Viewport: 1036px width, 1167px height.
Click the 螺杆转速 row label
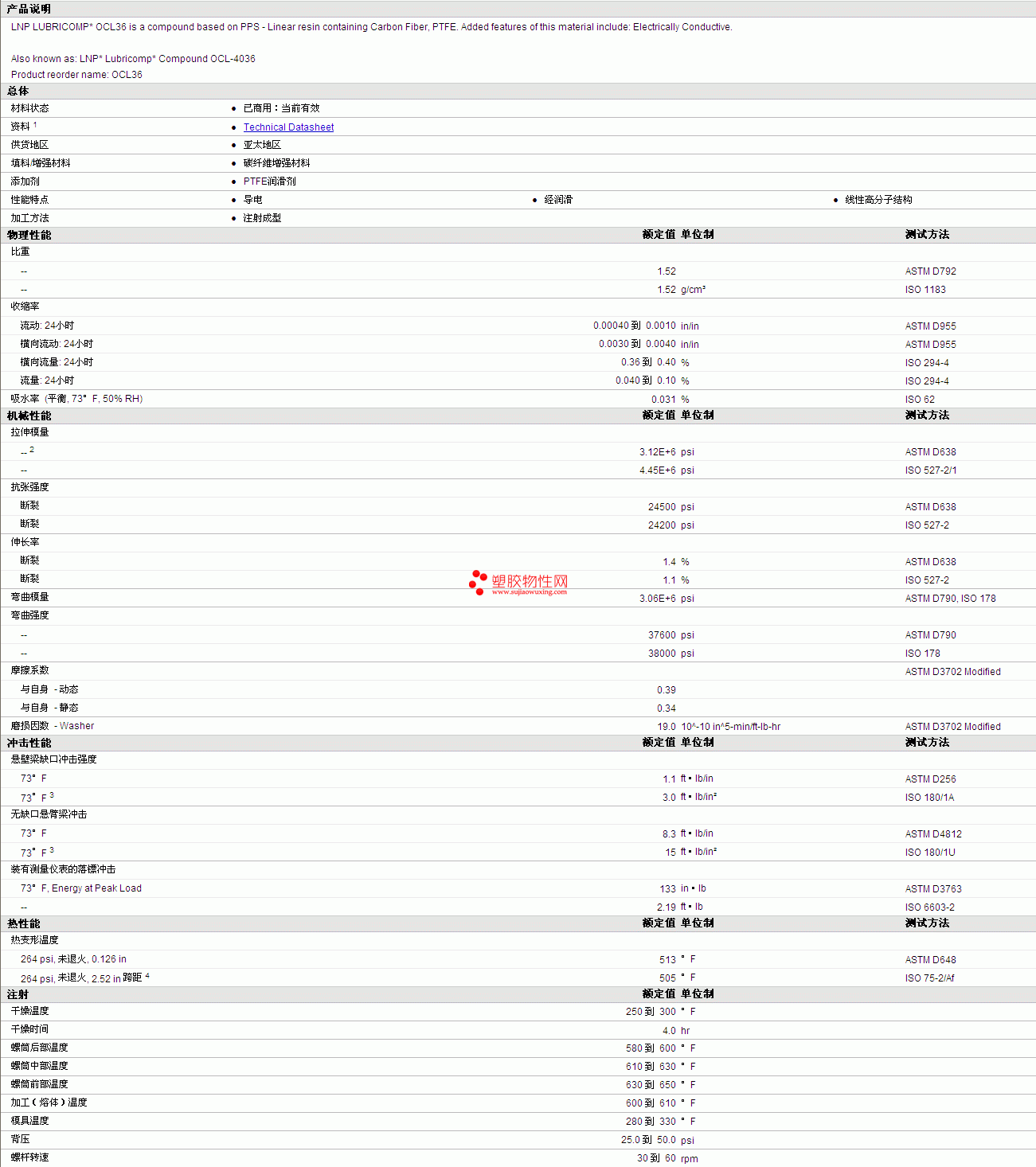click(x=30, y=1157)
